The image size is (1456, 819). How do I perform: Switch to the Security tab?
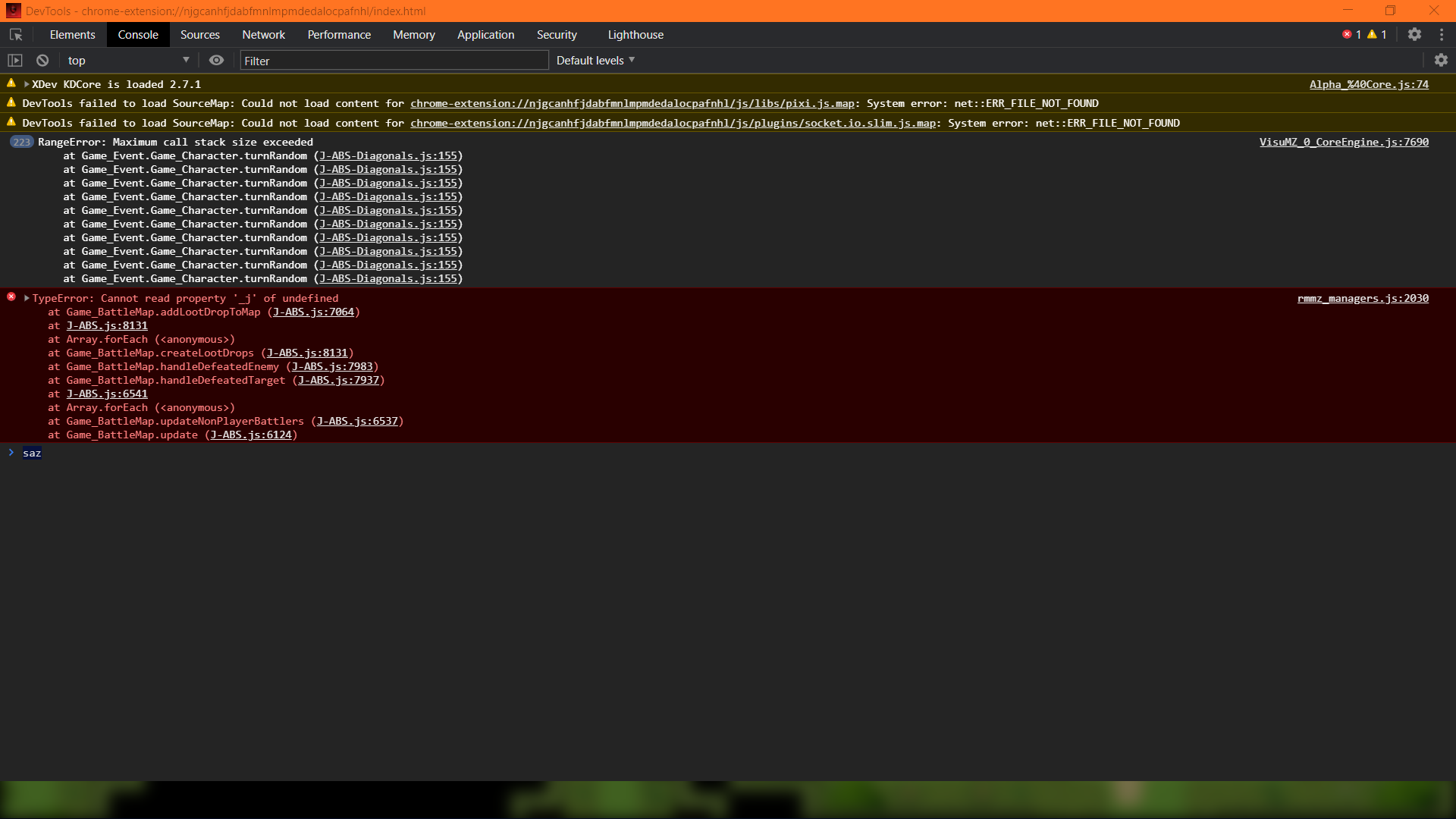pyautogui.click(x=557, y=35)
